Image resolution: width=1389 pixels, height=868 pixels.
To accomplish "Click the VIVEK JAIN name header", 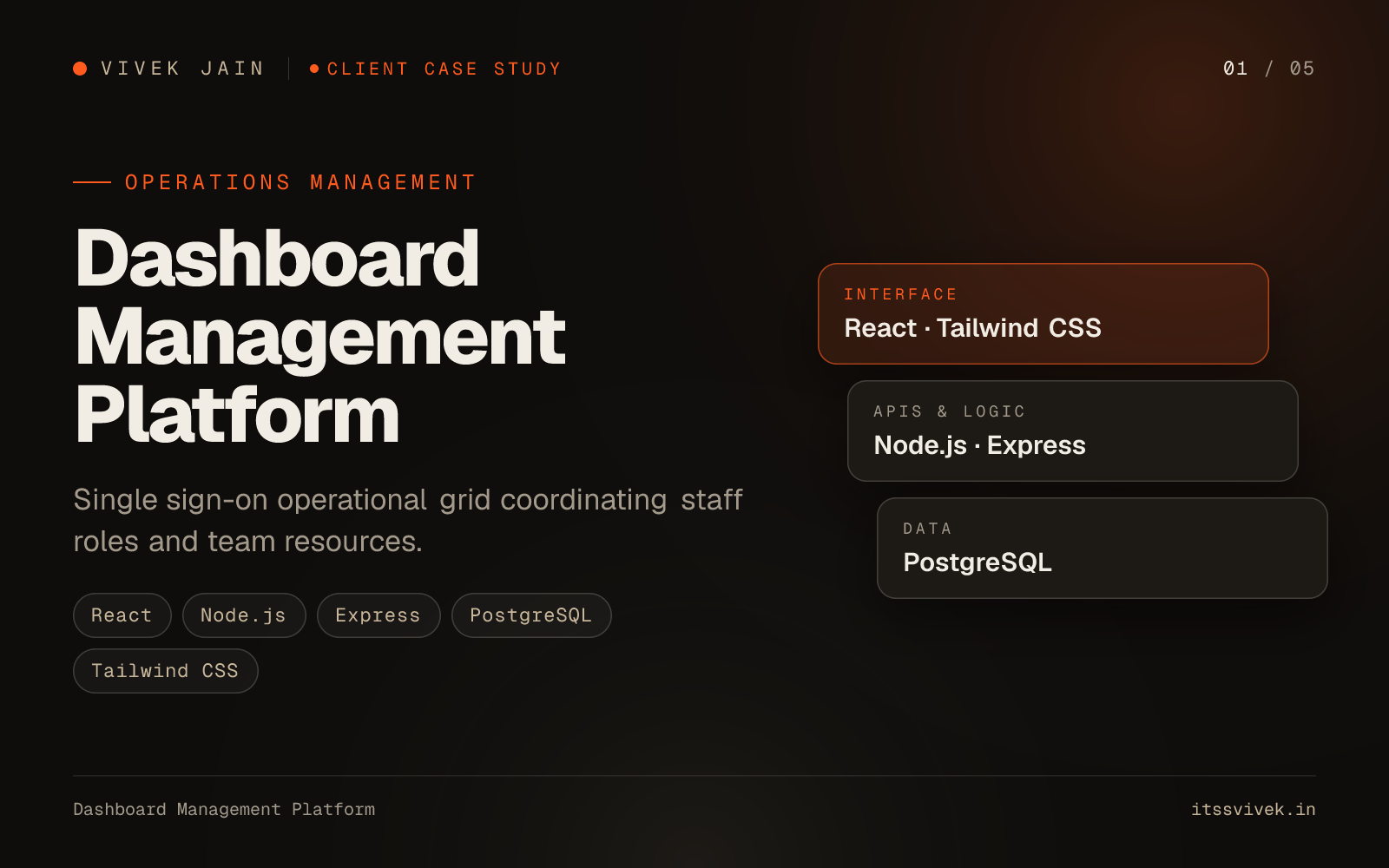I will tap(183, 69).
